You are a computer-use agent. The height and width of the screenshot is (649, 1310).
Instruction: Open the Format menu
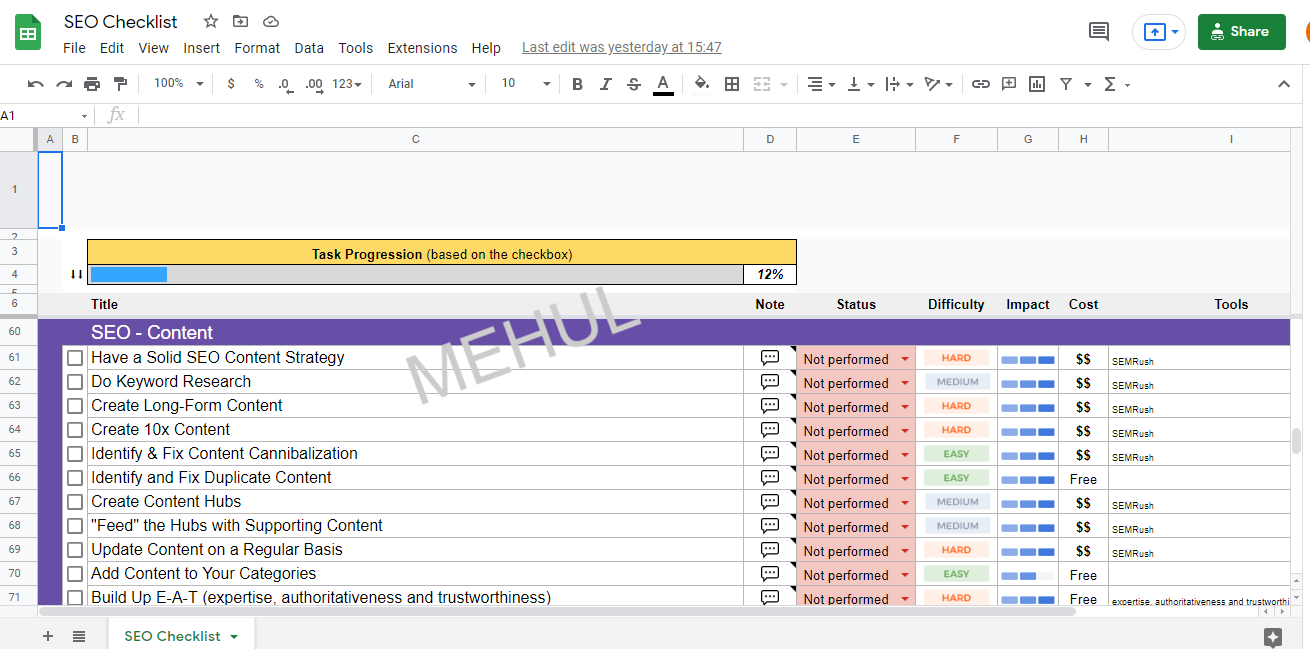coord(257,48)
